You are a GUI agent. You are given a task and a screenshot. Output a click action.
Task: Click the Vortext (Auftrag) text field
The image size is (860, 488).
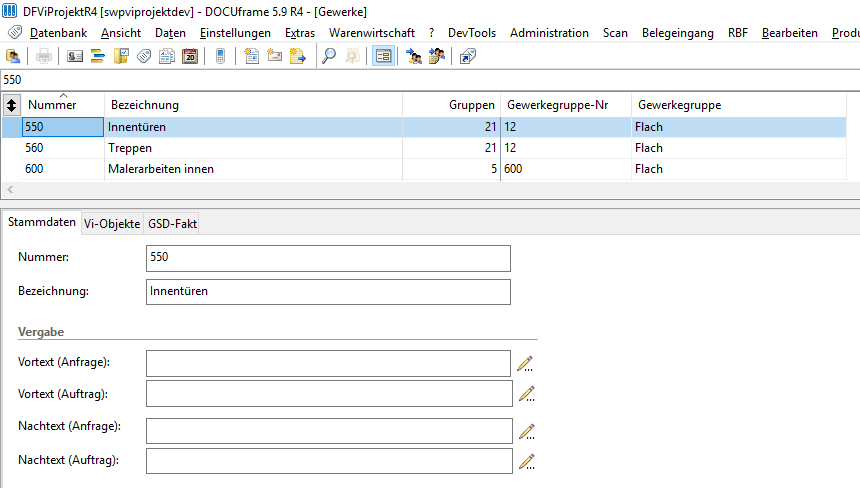coord(329,394)
